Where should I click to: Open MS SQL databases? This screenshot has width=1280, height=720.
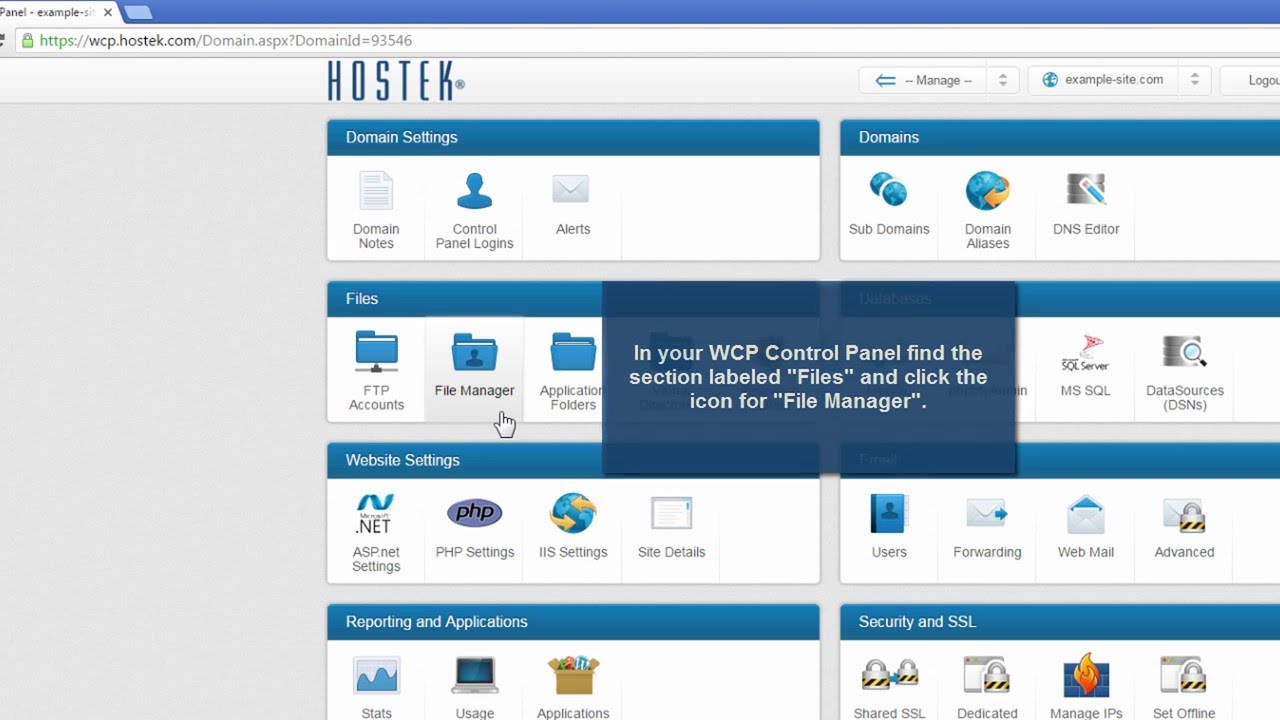(1086, 366)
